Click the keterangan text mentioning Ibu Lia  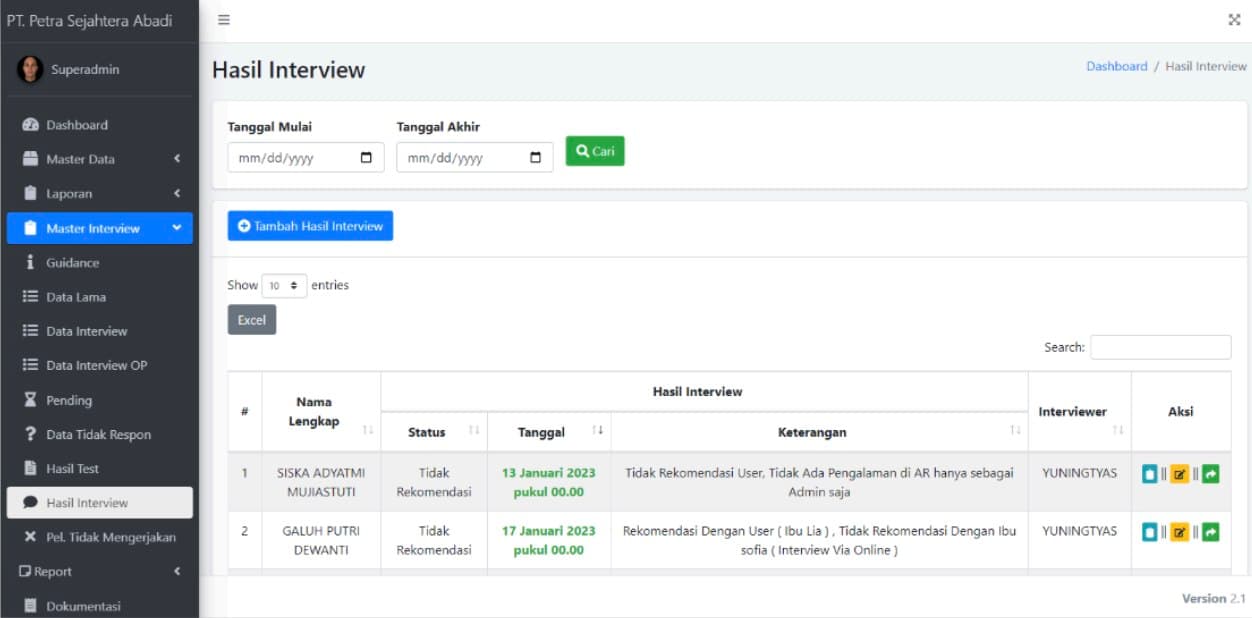point(819,540)
